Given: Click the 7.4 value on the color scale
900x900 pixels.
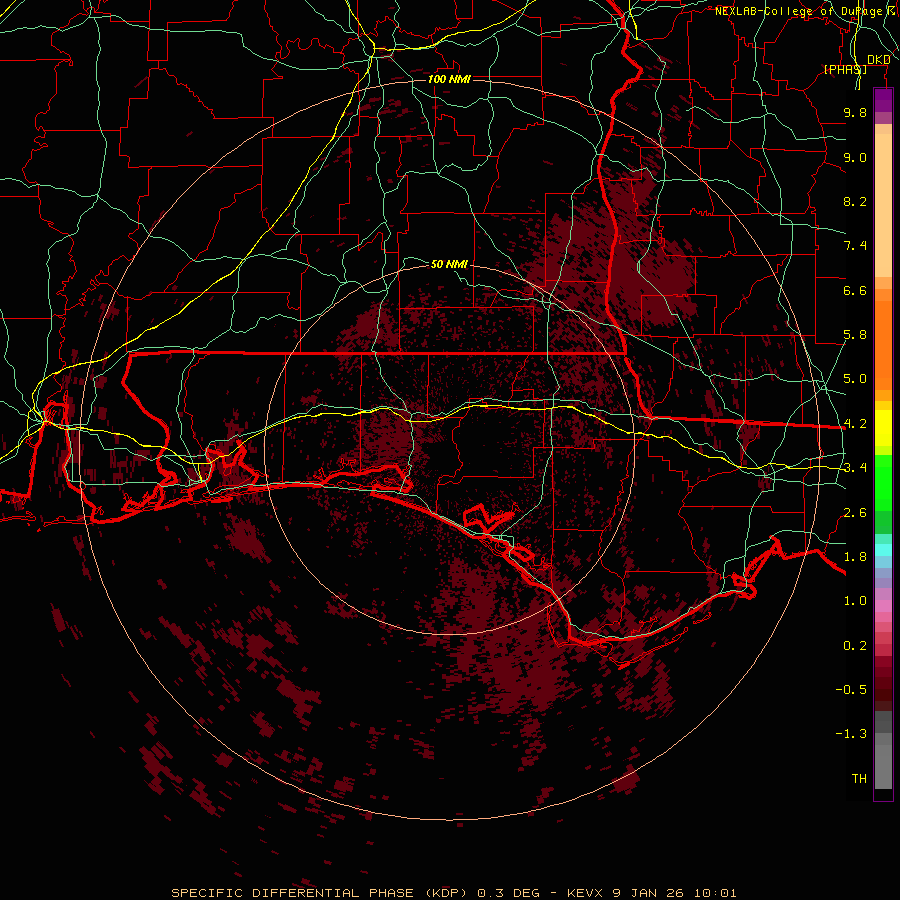Looking at the screenshot, I should point(855,246).
